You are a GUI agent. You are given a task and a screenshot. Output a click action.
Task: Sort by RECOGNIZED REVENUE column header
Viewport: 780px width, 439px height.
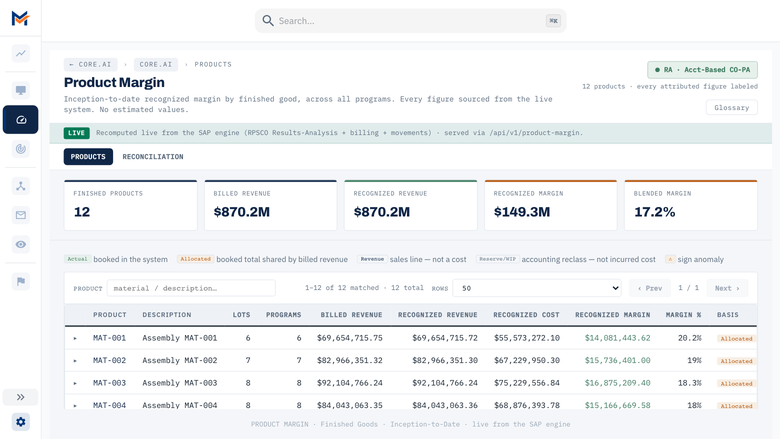[438, 315]
